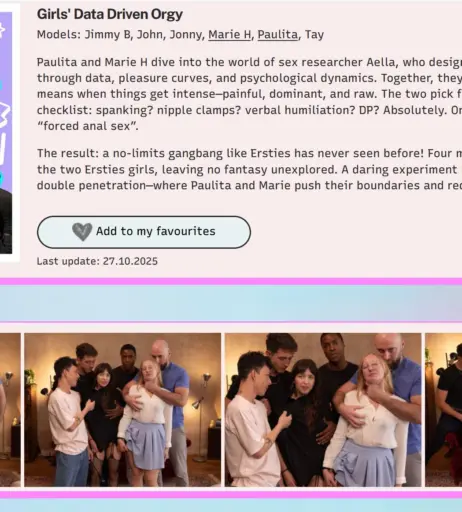Open the Paulita model link
This screenshot has width=462, height=512.
pyautogui.click(x=278, y=35)
